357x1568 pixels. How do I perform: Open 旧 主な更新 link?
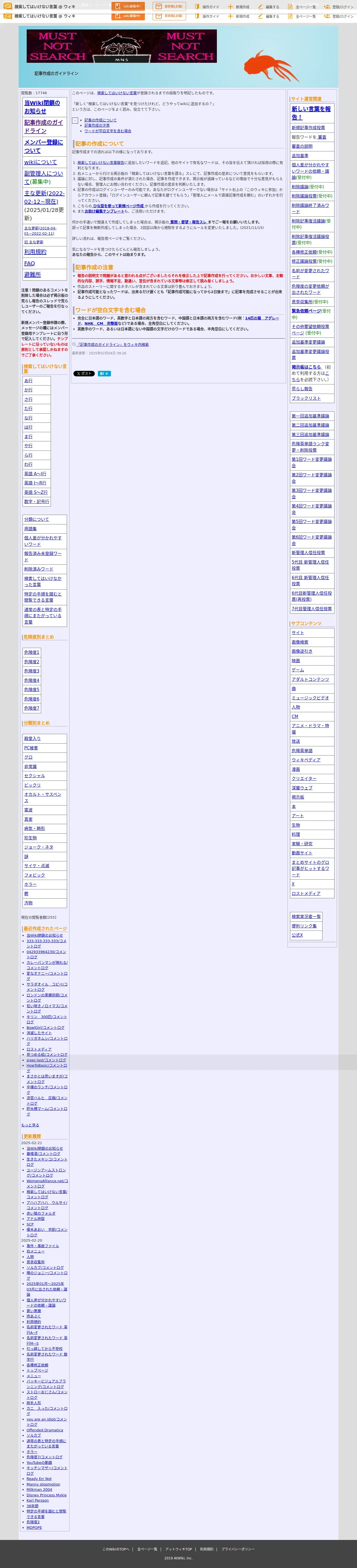point(34,242)
